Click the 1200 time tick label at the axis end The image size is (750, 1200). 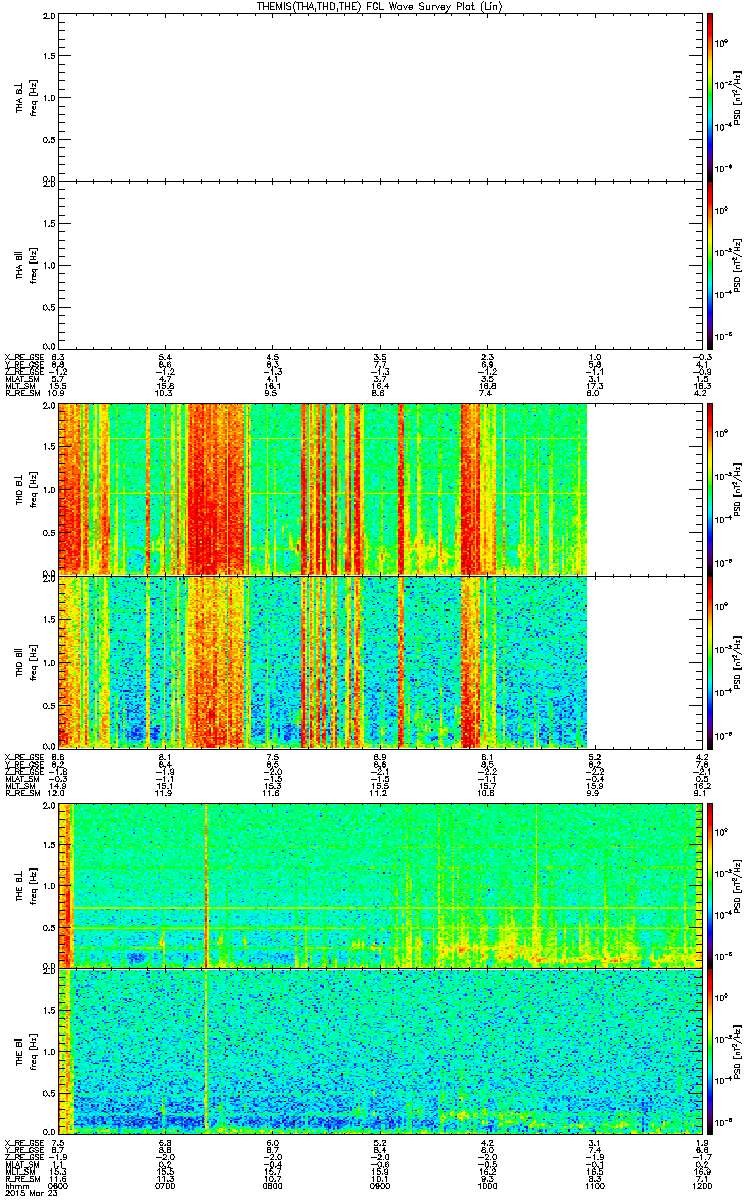point(700,1188)
